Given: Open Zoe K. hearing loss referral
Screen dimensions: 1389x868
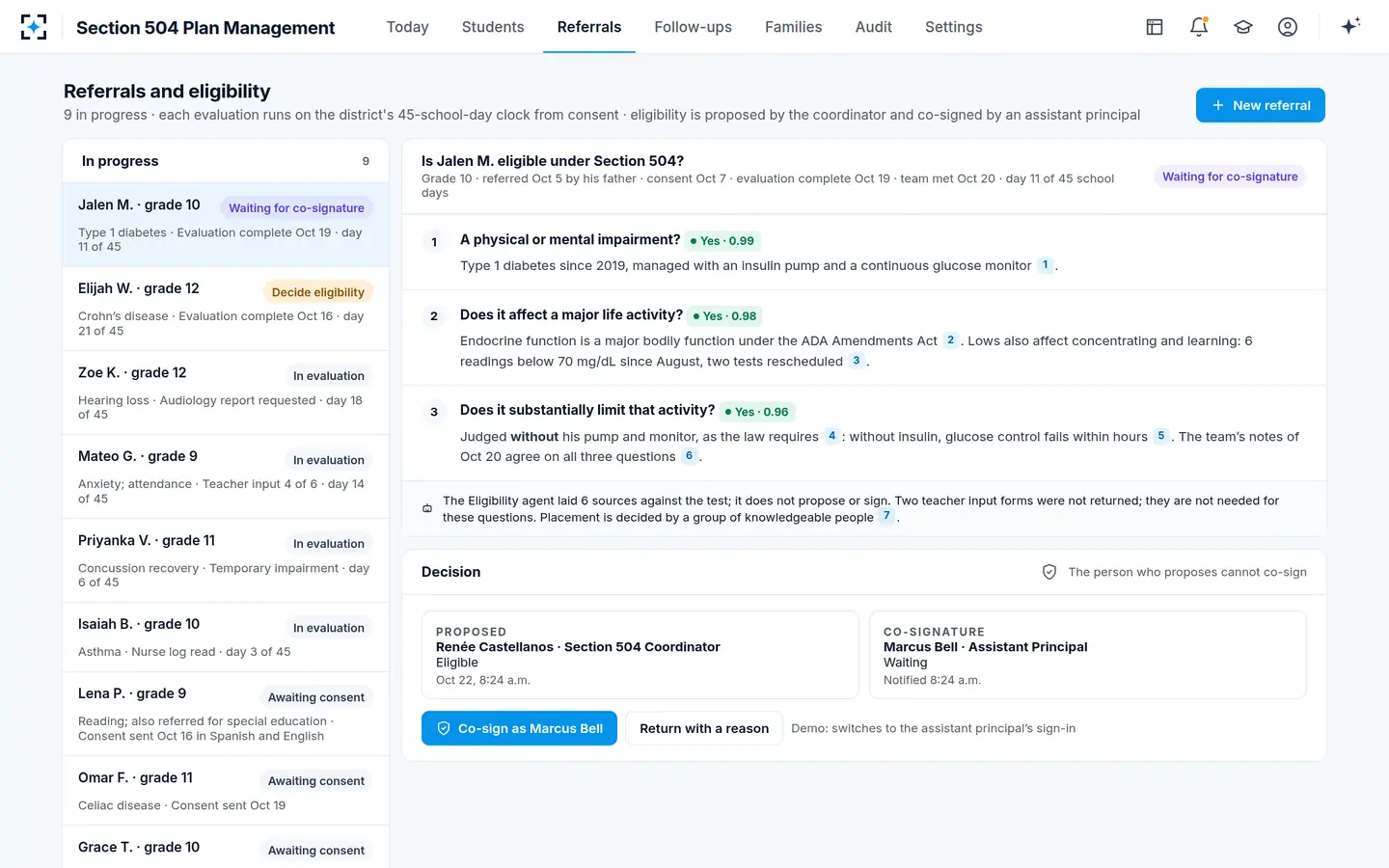Looking at the screenshot, I should click(x=226, y=393).
